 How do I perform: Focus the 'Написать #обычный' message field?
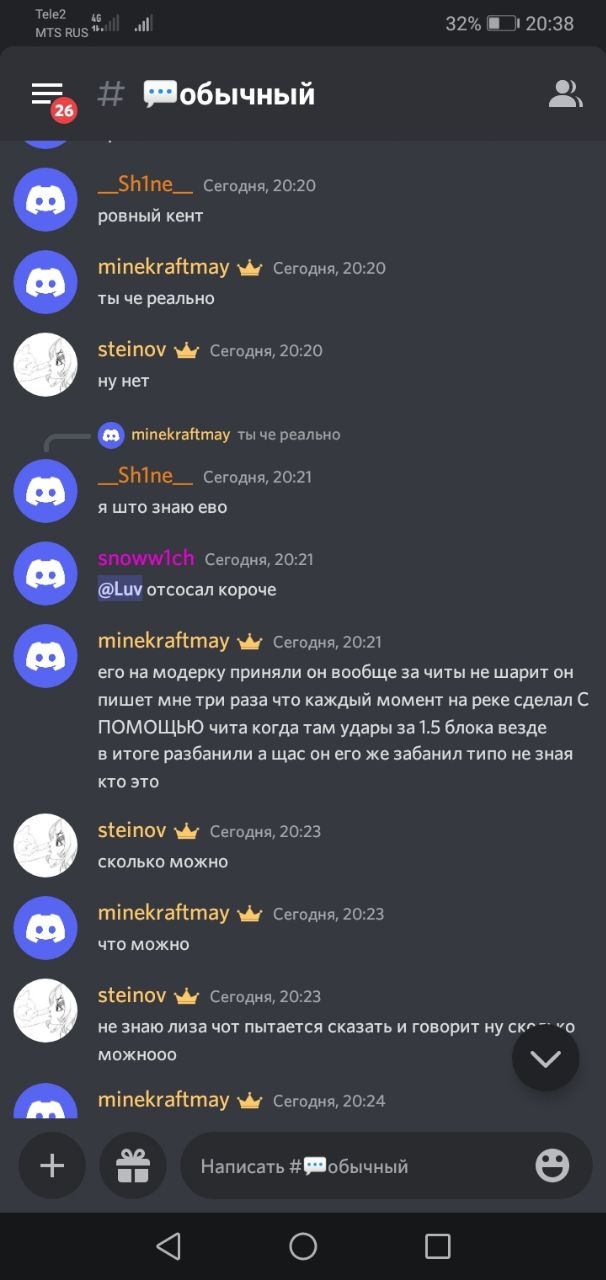[386, 1165]
